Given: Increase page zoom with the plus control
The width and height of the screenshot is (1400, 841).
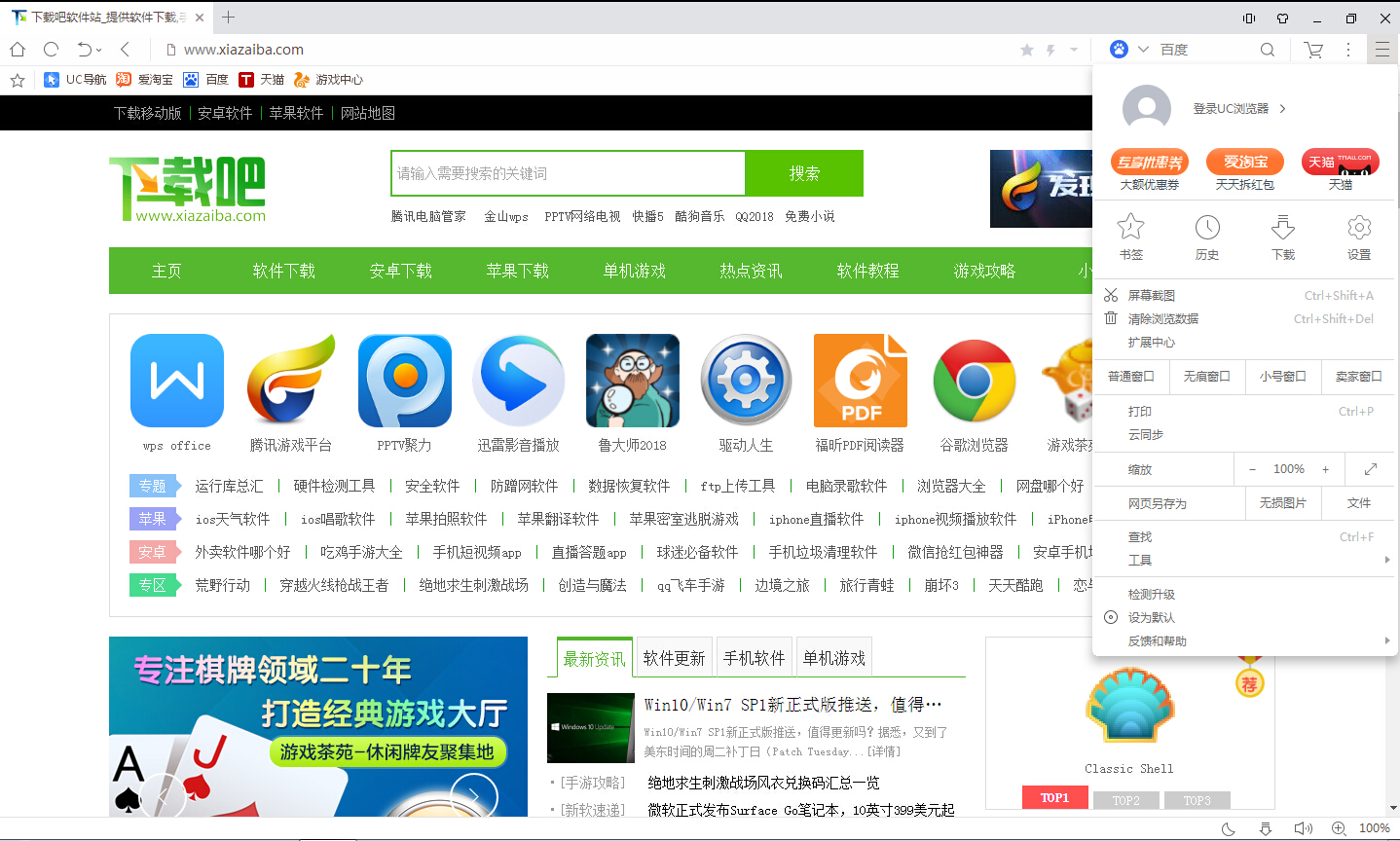Looking at the screenshot, I should click(x=1325, y=469).
